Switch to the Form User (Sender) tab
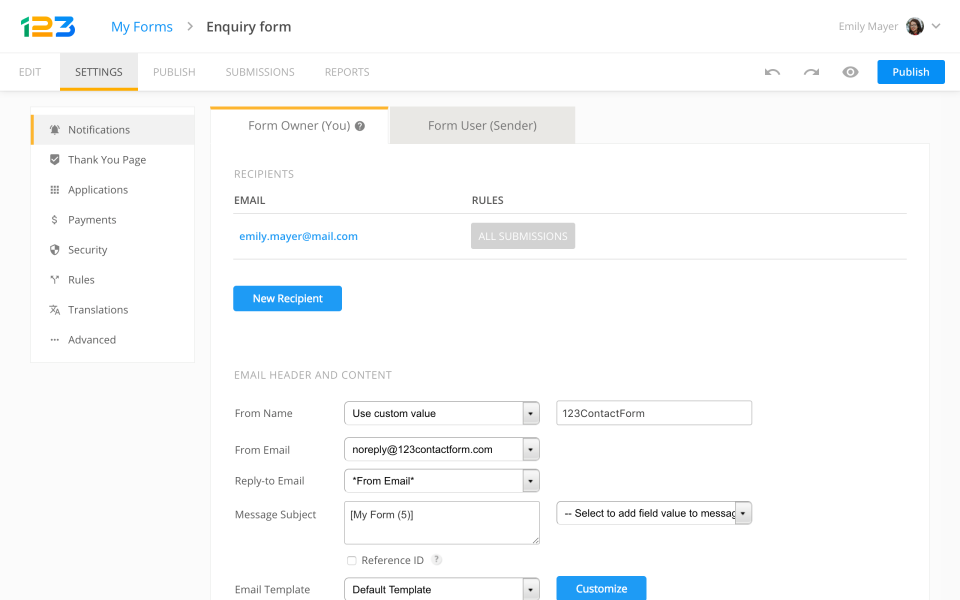Image resolution: width=960 pixels, height=600 pixels. pos(482,126)
